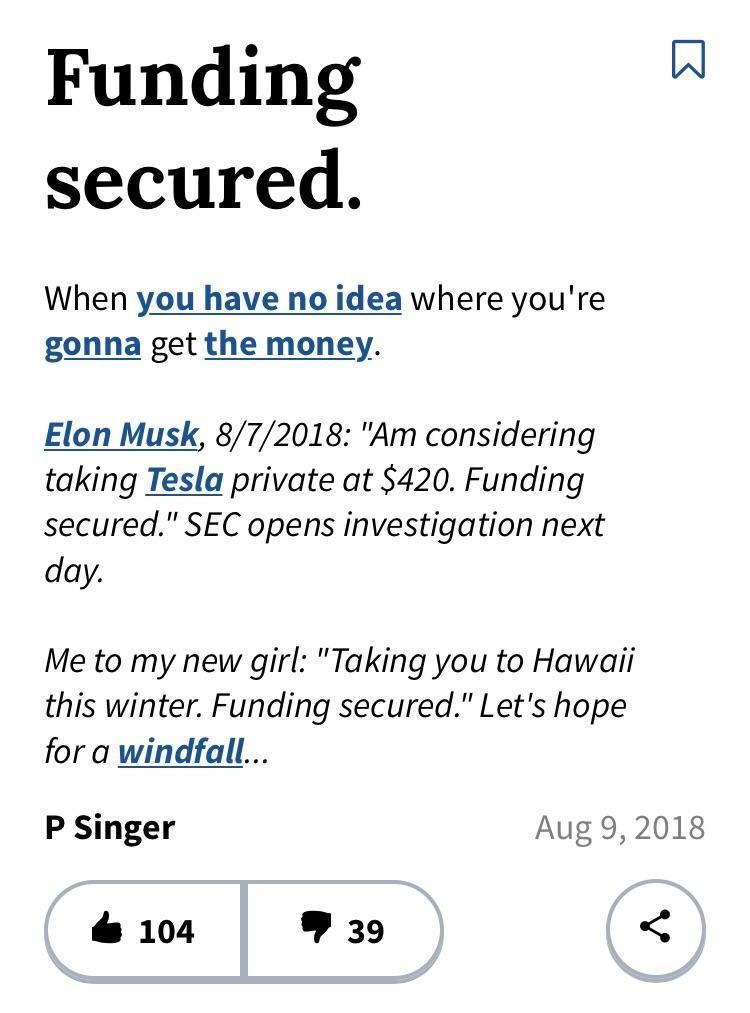Visit the Elon Musk link
Screen dimensions: 750x1013
click(x=121, y=435)
